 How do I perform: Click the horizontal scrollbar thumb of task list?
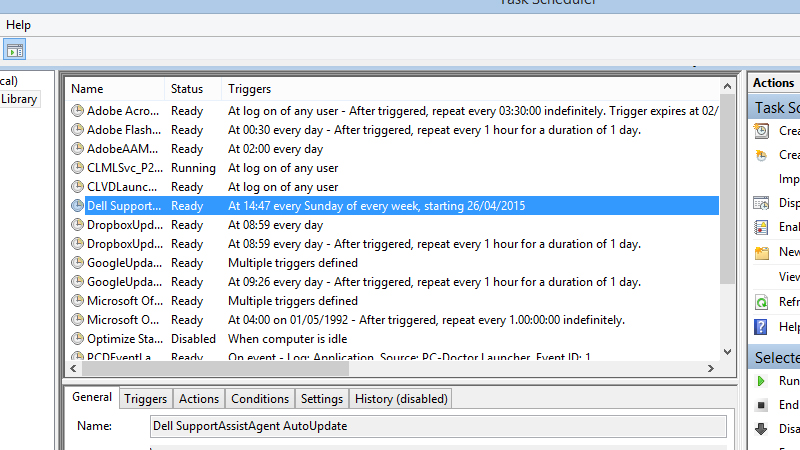(x=215, y=368)
